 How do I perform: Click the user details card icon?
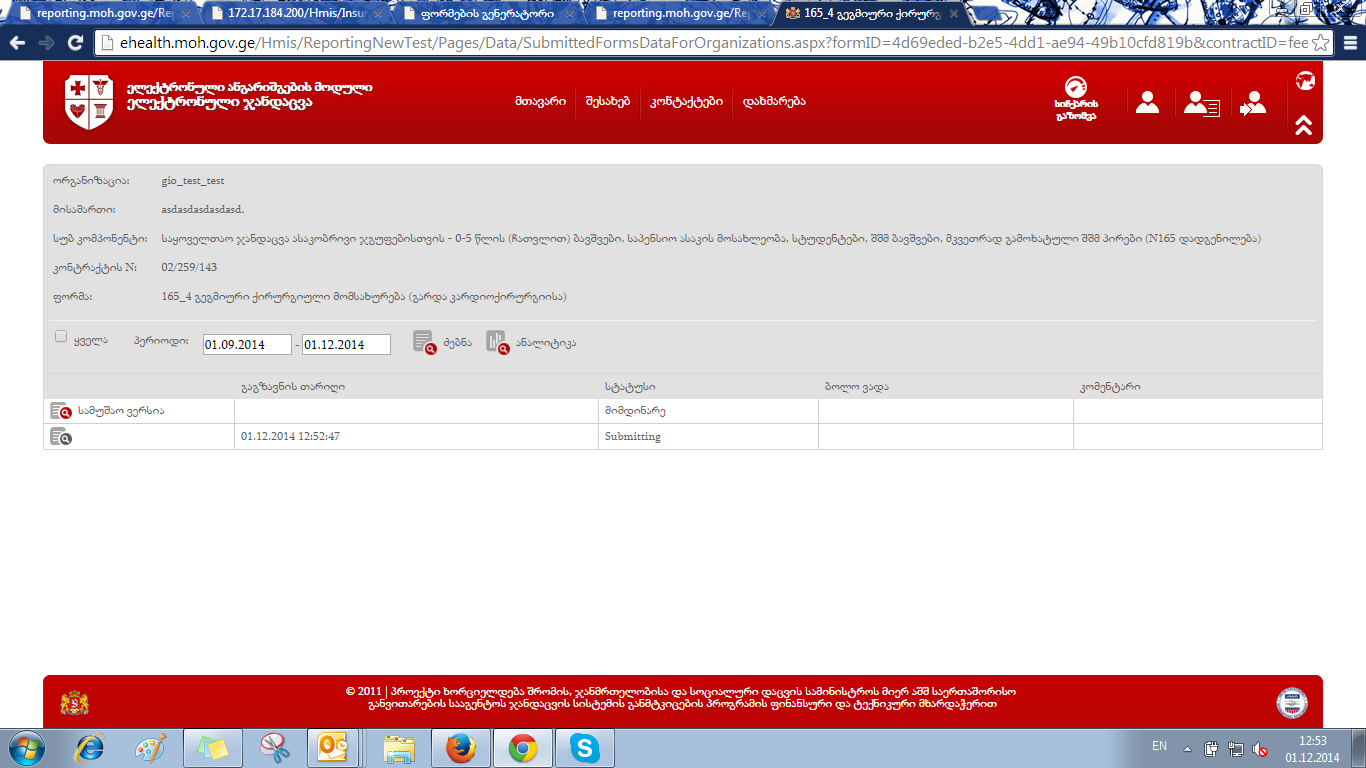[1200, 103]
